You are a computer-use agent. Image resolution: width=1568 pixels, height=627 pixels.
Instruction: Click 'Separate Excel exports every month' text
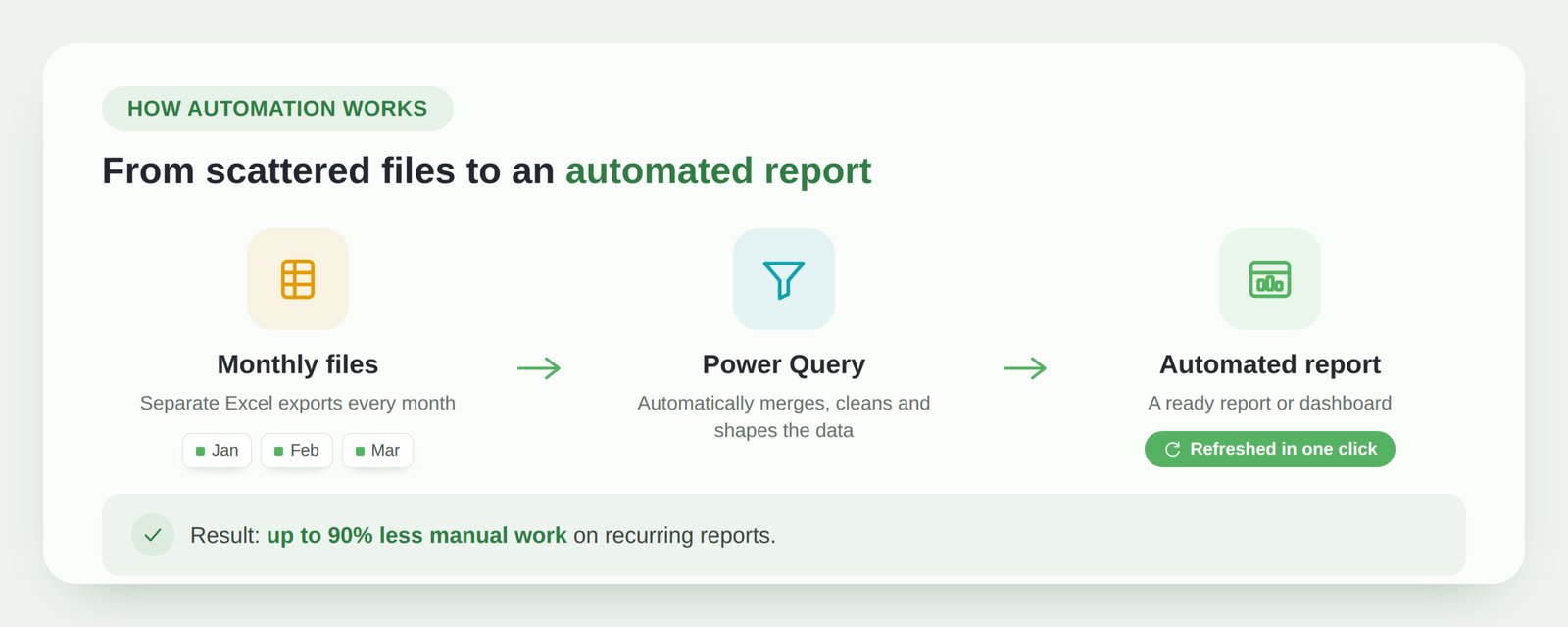click(298, 403)
